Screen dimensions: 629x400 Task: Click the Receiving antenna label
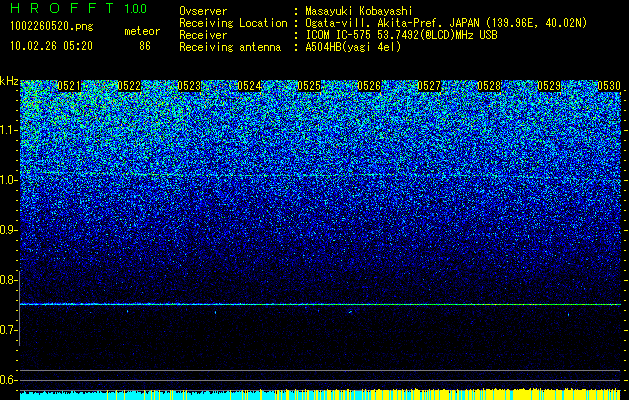point(230,47)
